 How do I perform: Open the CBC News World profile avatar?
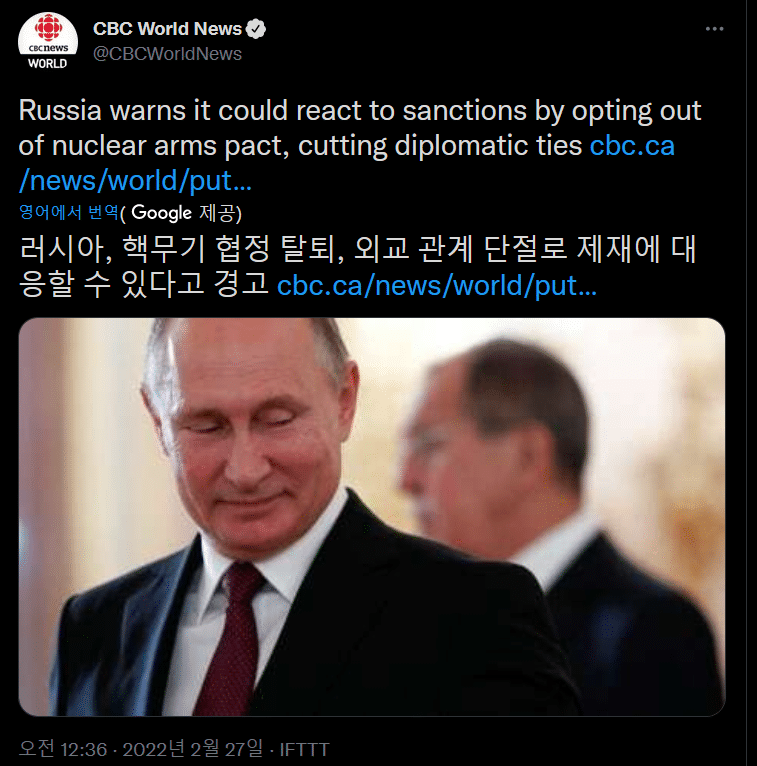click(48, 42)
